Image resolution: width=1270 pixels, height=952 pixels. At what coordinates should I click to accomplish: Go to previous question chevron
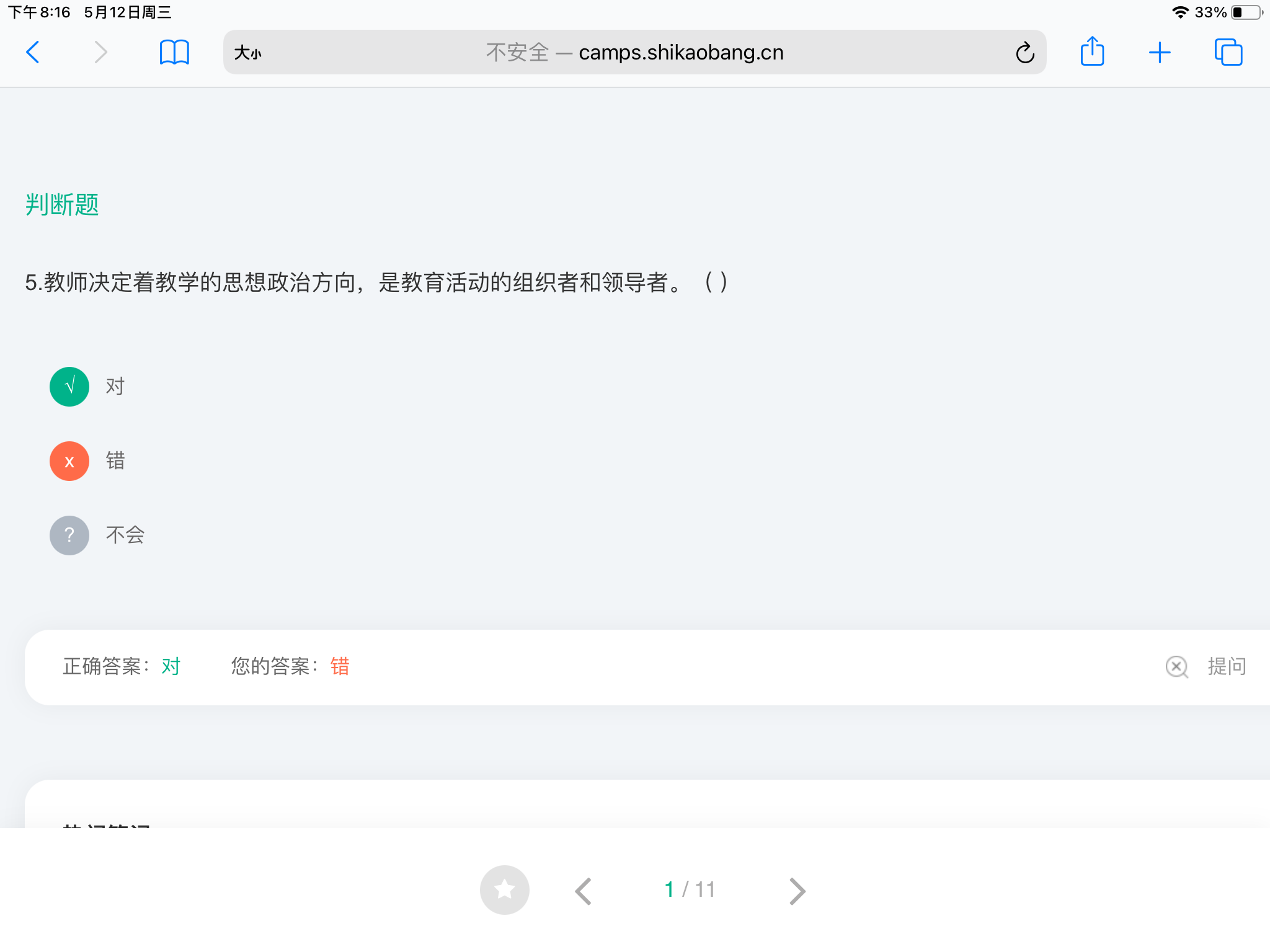(584, 891)
